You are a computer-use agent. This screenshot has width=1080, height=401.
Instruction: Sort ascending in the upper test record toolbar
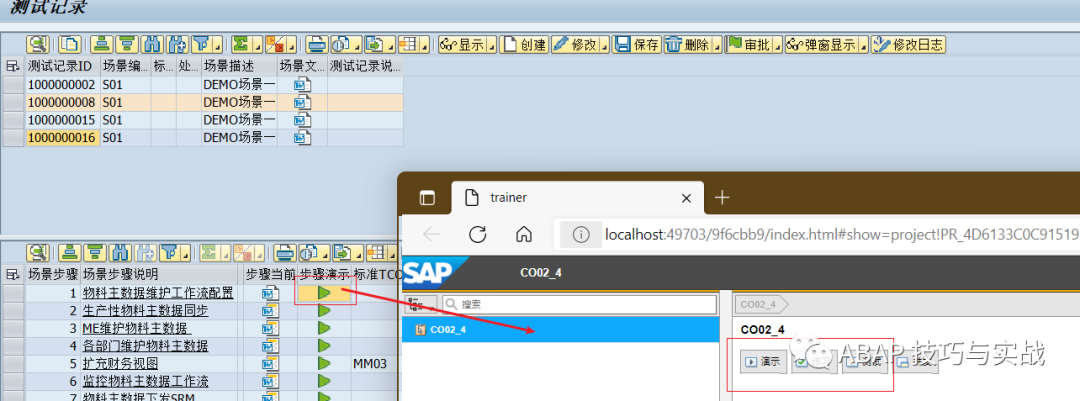[x=103, y=45]
